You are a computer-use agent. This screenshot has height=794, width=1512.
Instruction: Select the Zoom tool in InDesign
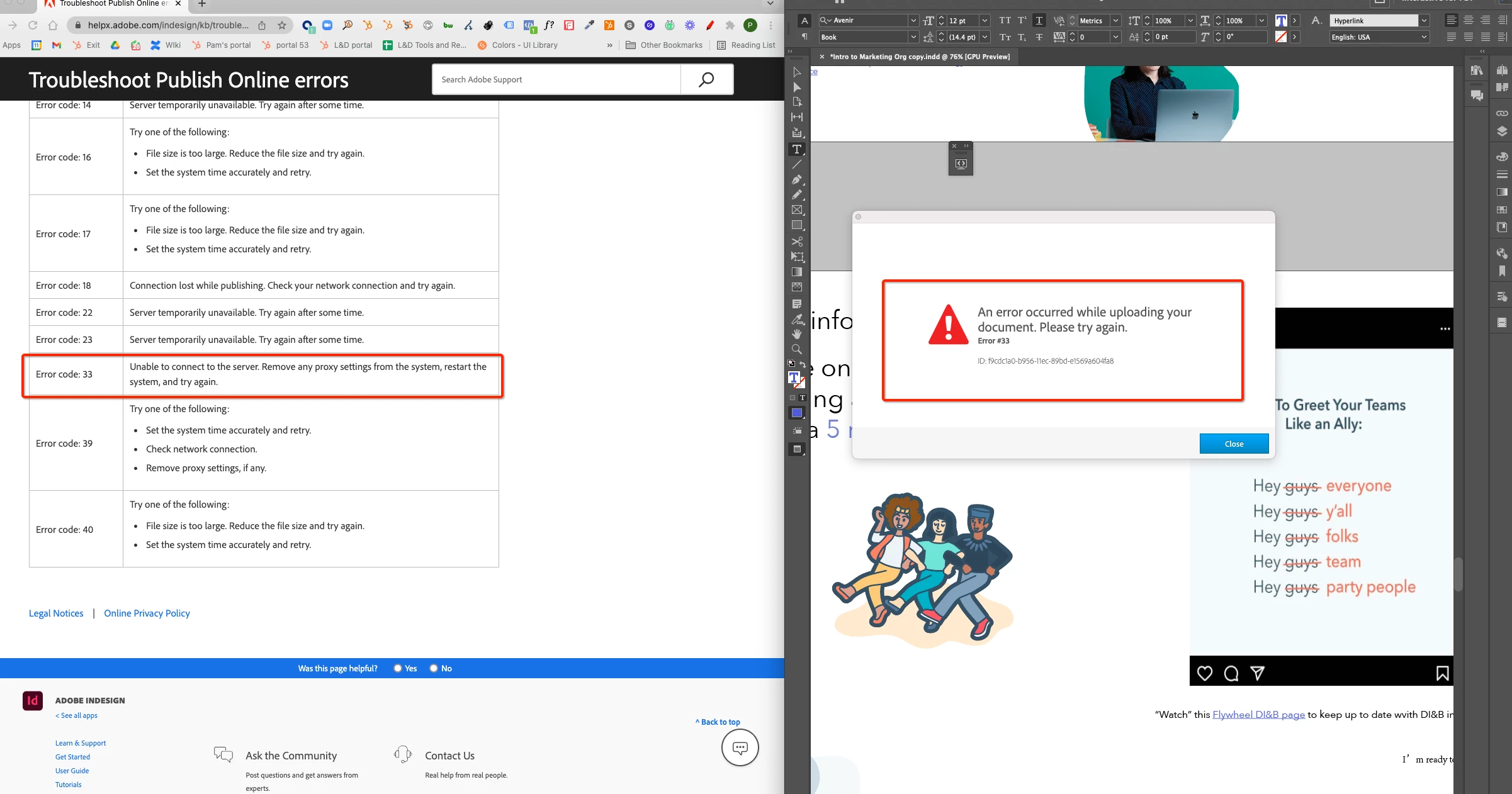click(797, 349)
